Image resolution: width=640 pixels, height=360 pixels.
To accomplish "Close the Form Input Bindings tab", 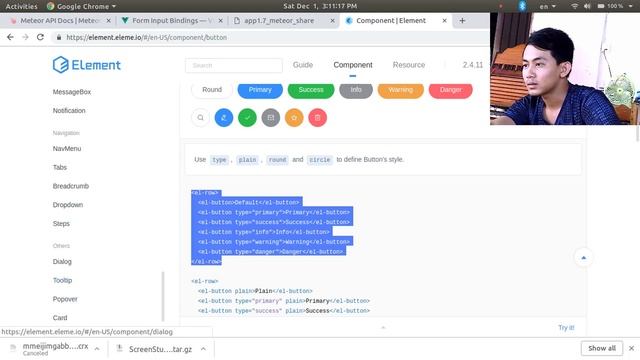I will pyautogui.click(x=220, y=20).
